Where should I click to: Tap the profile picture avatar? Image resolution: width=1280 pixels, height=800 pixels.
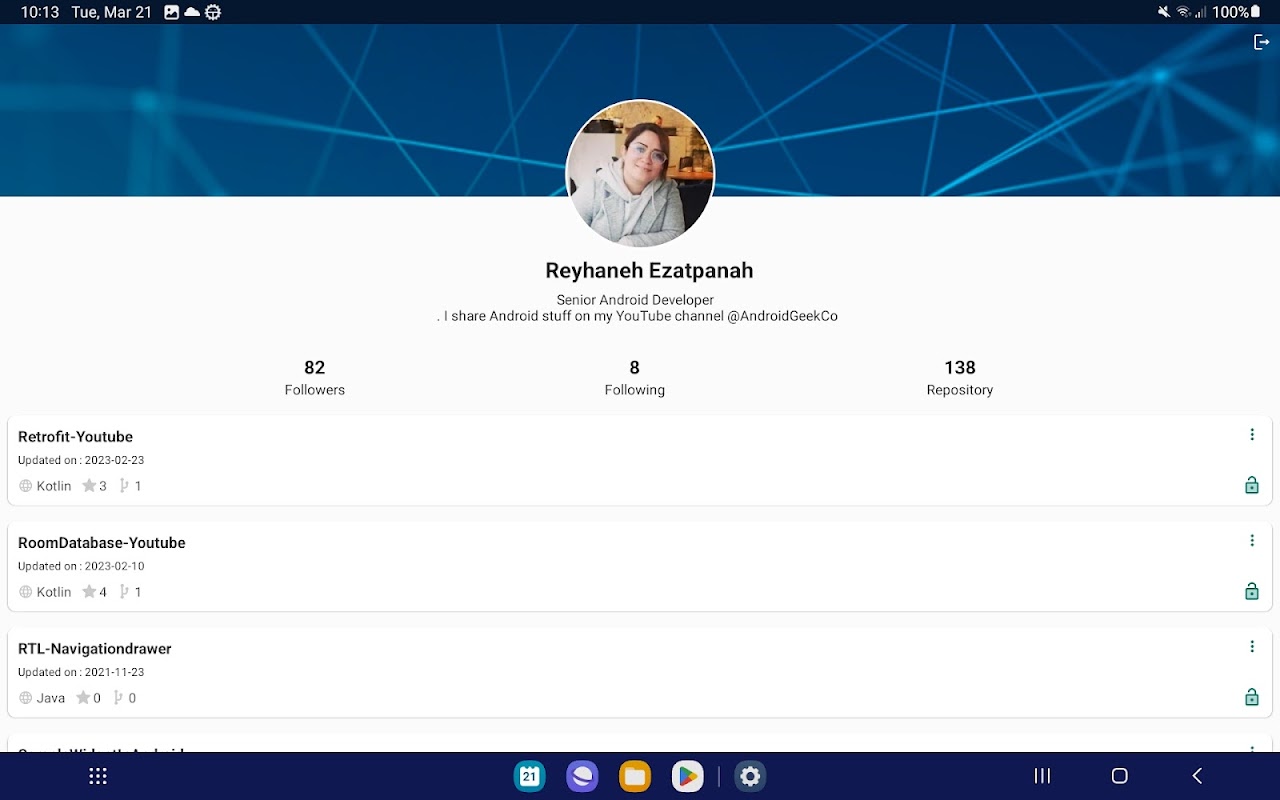coord(640,173)
